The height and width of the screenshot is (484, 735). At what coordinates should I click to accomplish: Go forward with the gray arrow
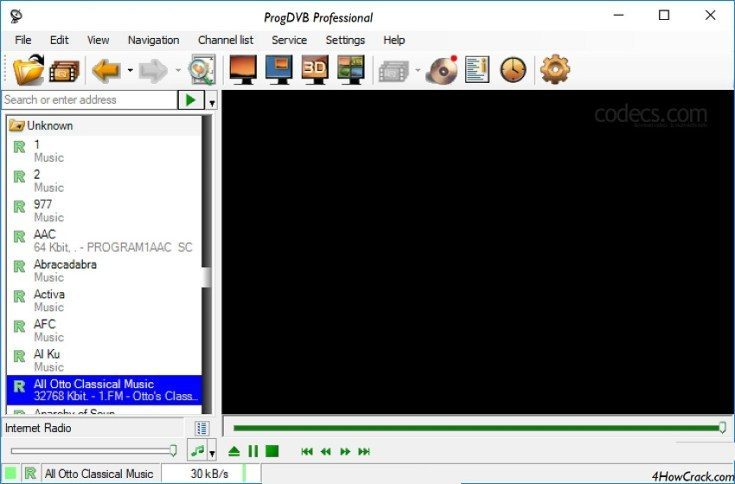coord(154,71)
